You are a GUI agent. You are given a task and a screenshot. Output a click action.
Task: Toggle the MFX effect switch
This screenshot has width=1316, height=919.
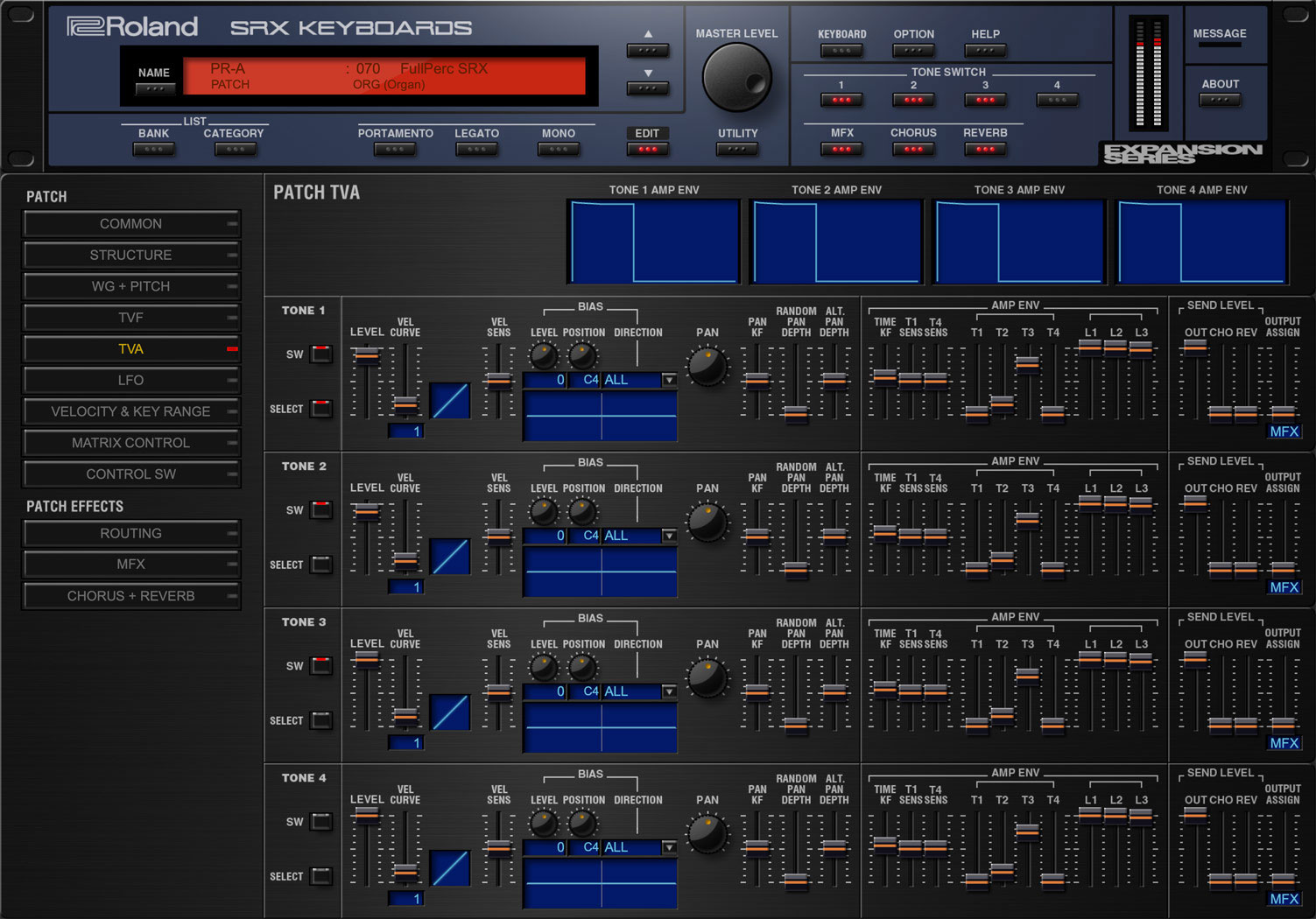[x=841, y=149]
